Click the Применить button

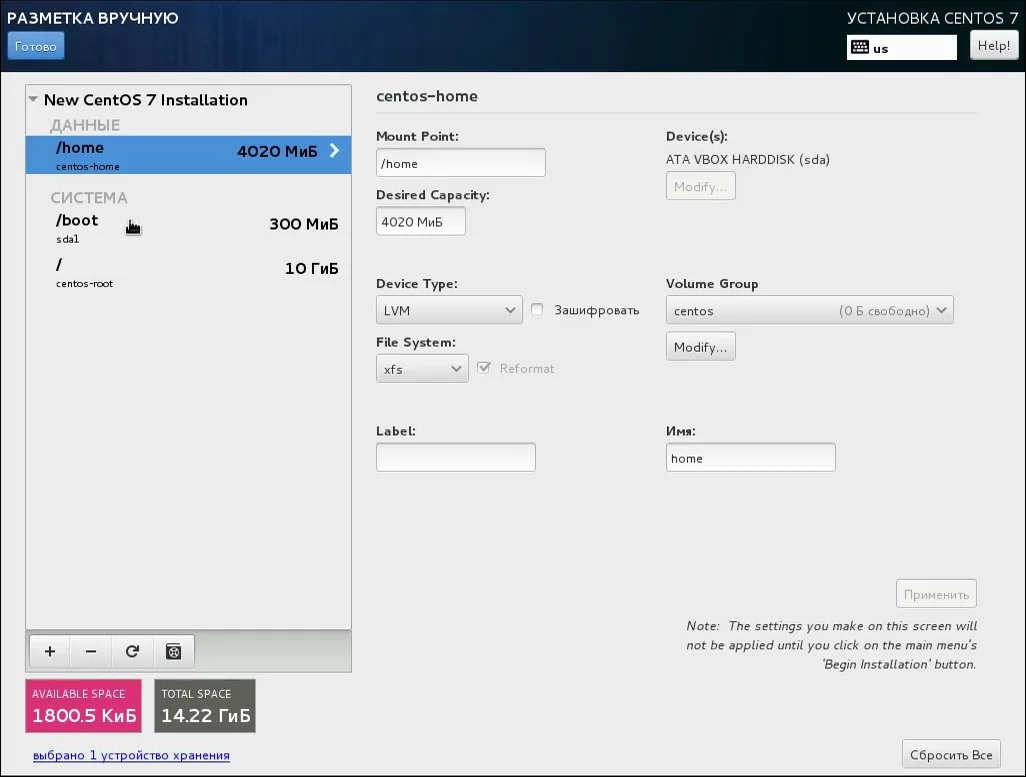pos(936,594)
